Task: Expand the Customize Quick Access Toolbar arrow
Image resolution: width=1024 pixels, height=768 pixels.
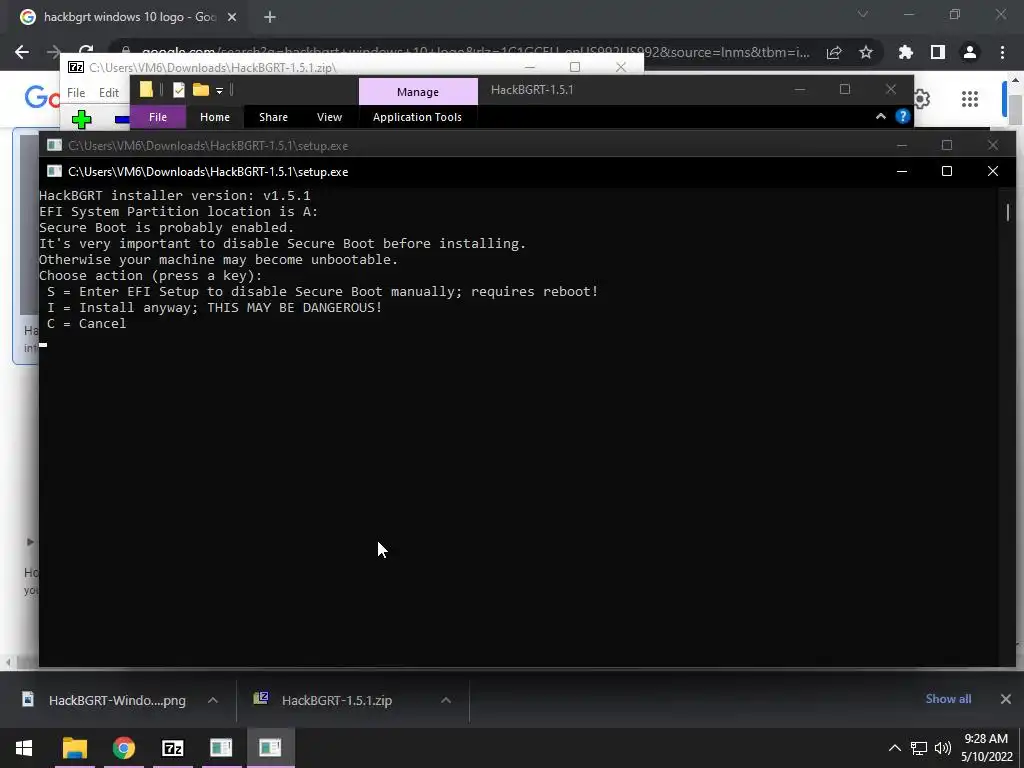Action: [219, 91]
